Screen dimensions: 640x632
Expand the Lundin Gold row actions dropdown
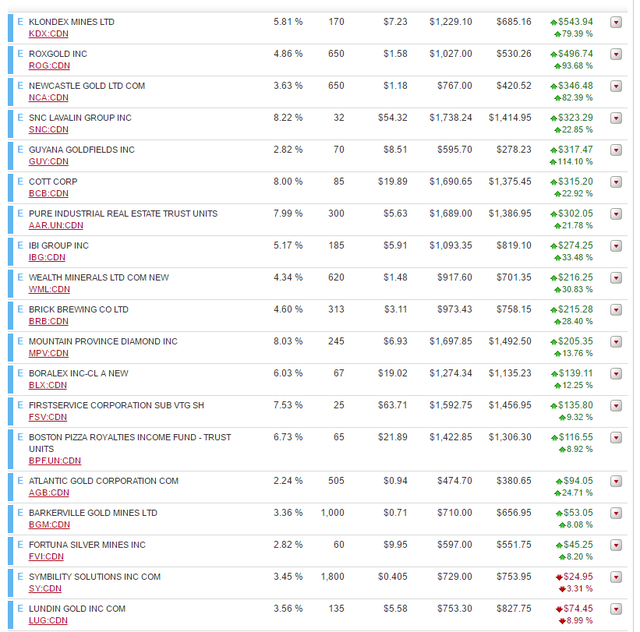coord(616,609)
